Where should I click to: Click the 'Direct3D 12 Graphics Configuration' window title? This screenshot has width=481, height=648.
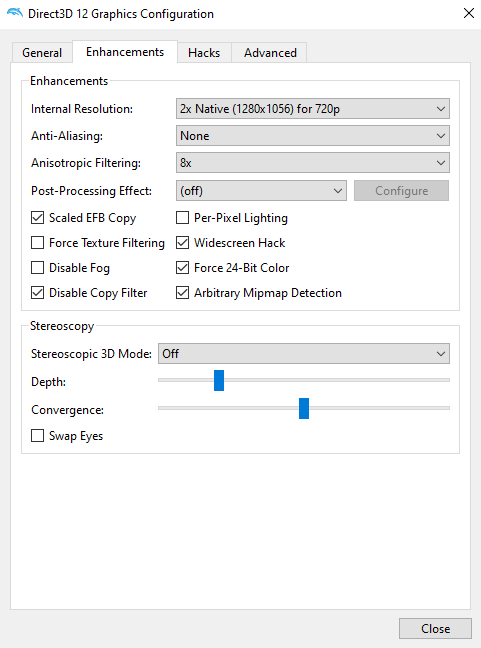(x=121, y=14)
